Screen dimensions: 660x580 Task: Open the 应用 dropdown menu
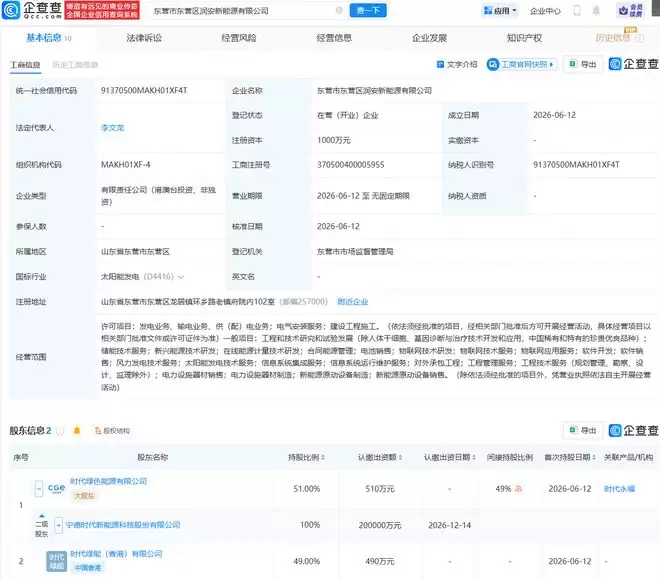tap(500, 11)
